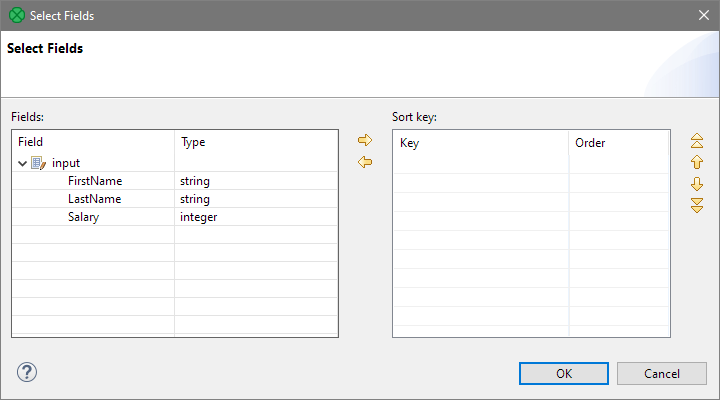Collapse the input tree node
720x400 pixels.
[22, 163]
